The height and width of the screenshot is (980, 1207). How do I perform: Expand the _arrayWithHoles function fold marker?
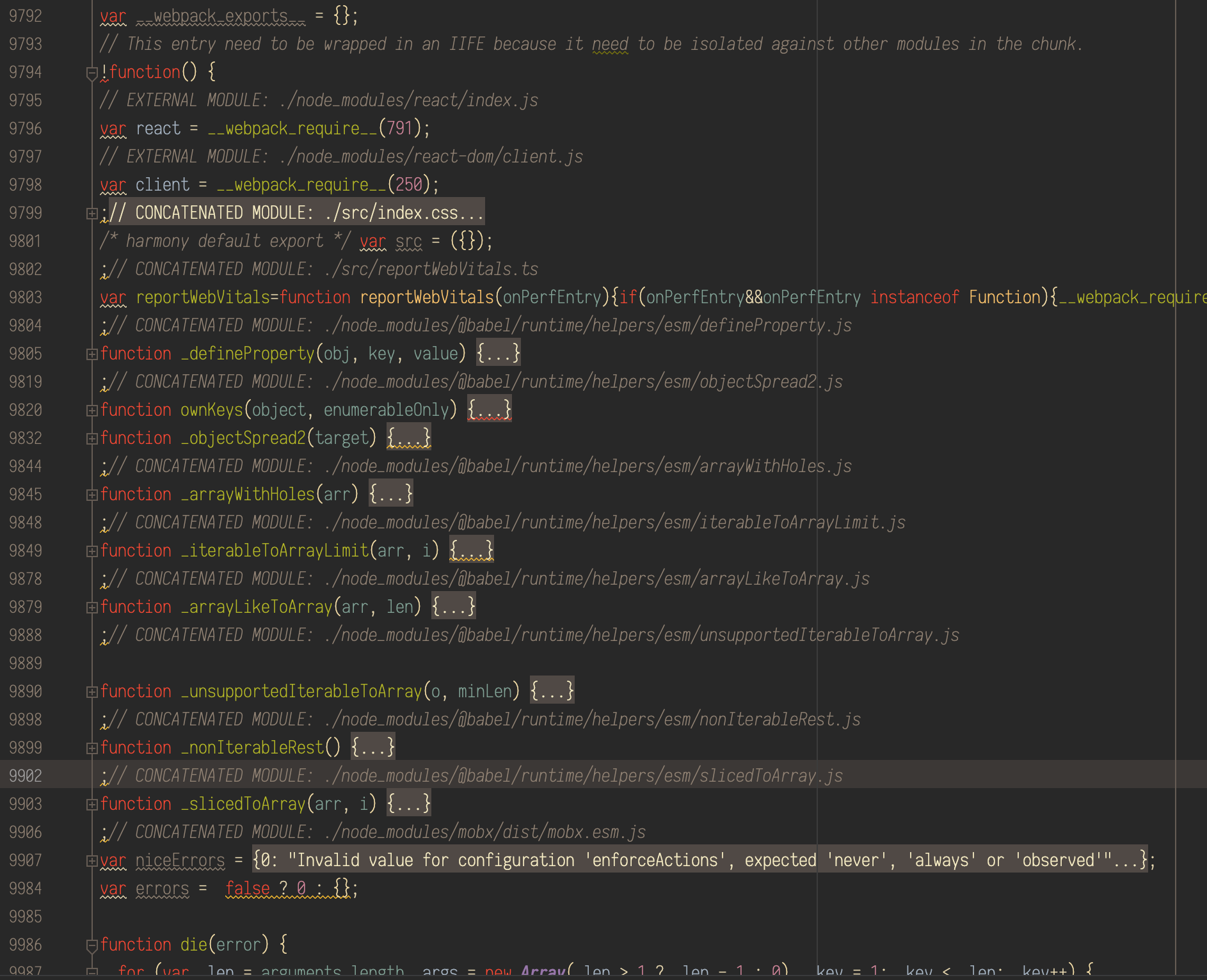92,495
